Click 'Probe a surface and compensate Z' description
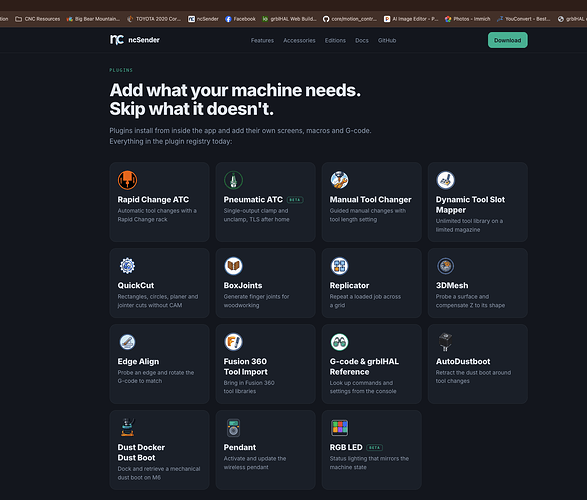This screenshot has width=587, height=500. click(x=470, y=301)
